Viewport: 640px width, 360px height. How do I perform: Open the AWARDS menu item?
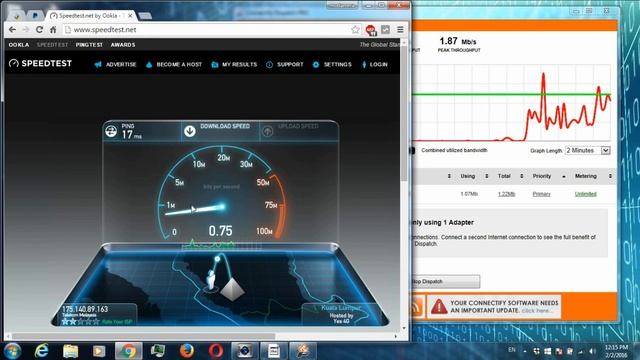(x=123, y=44)
